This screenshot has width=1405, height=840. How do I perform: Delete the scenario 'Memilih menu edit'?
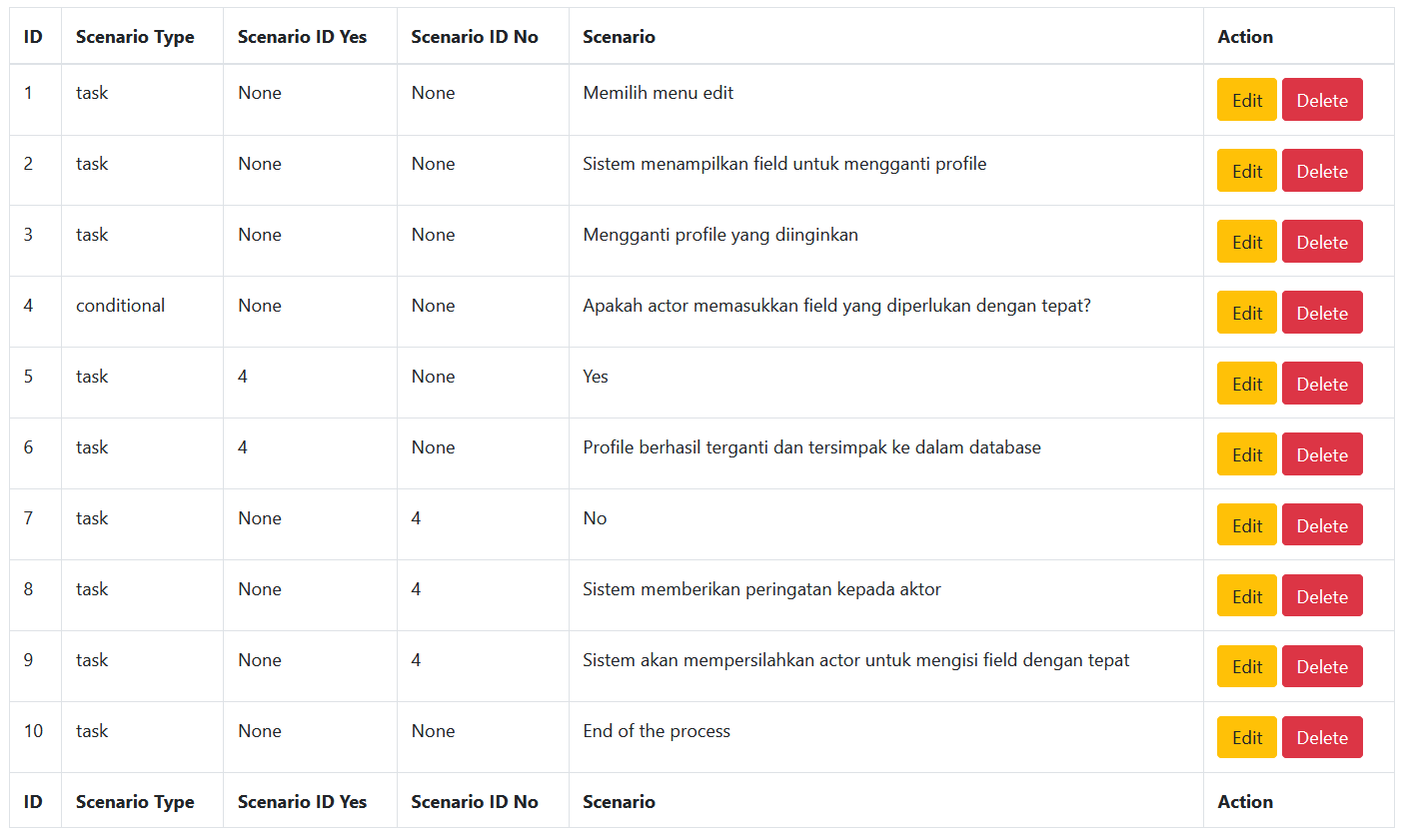pos(1322,99)
